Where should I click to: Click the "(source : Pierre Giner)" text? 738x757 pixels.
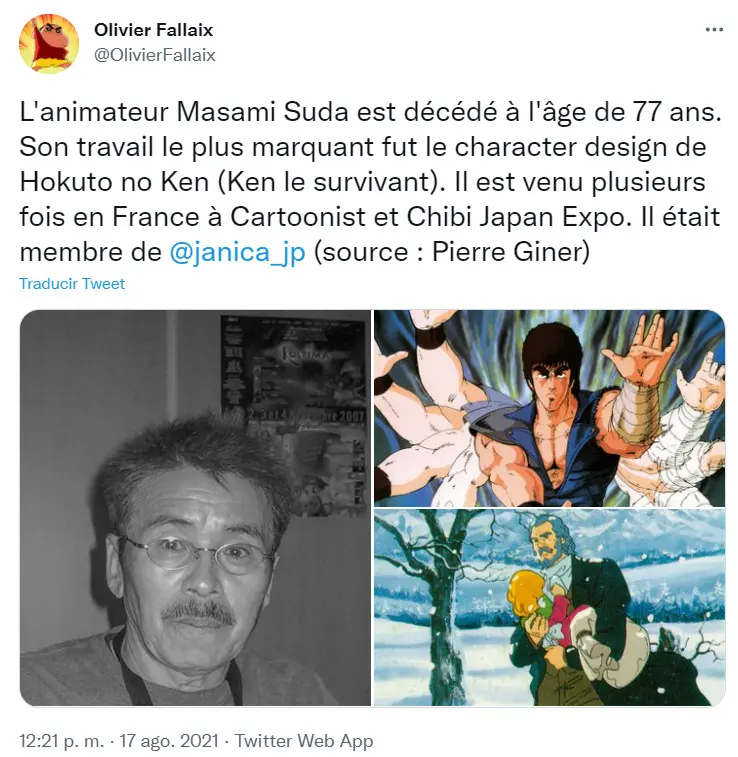(x=452, y=252)
